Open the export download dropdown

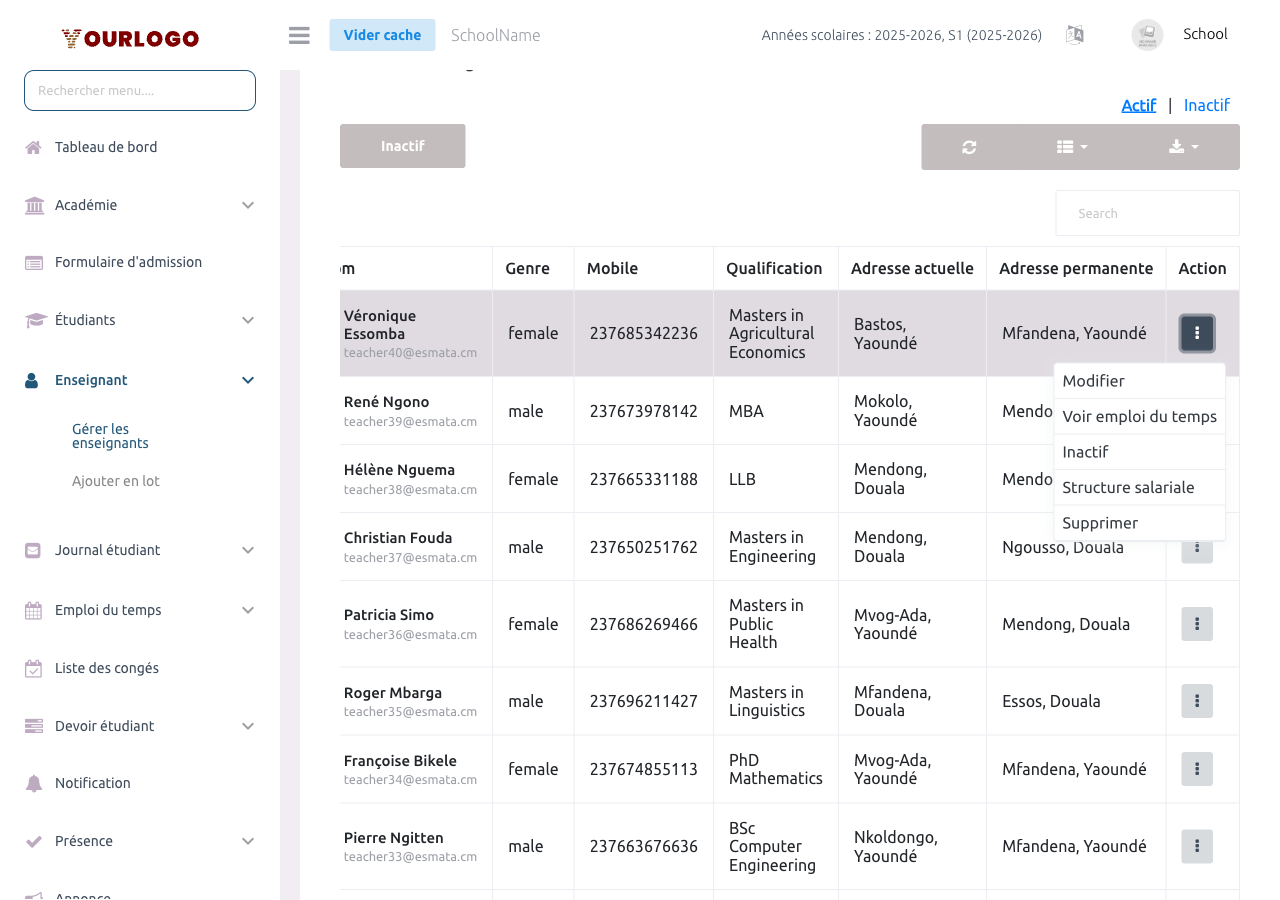point(1183,147)
